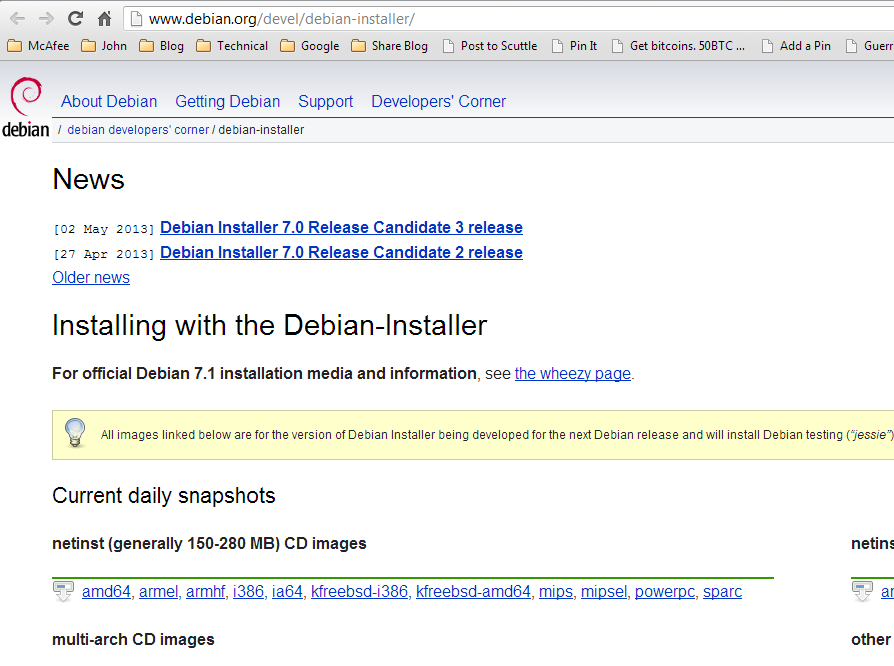This screenshot has height=666, width=894.
Task: Open the Getting Debian menu
Action: pos(227,101)
